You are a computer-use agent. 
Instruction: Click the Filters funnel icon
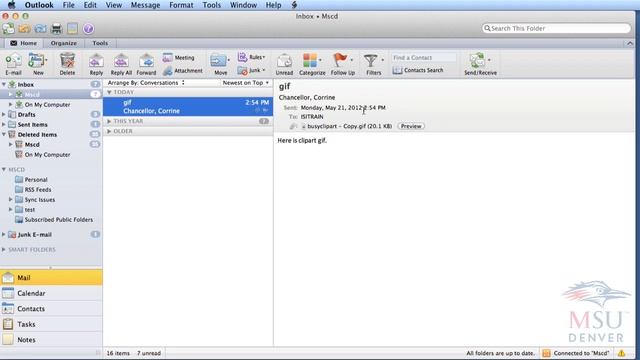pos(371,61)
